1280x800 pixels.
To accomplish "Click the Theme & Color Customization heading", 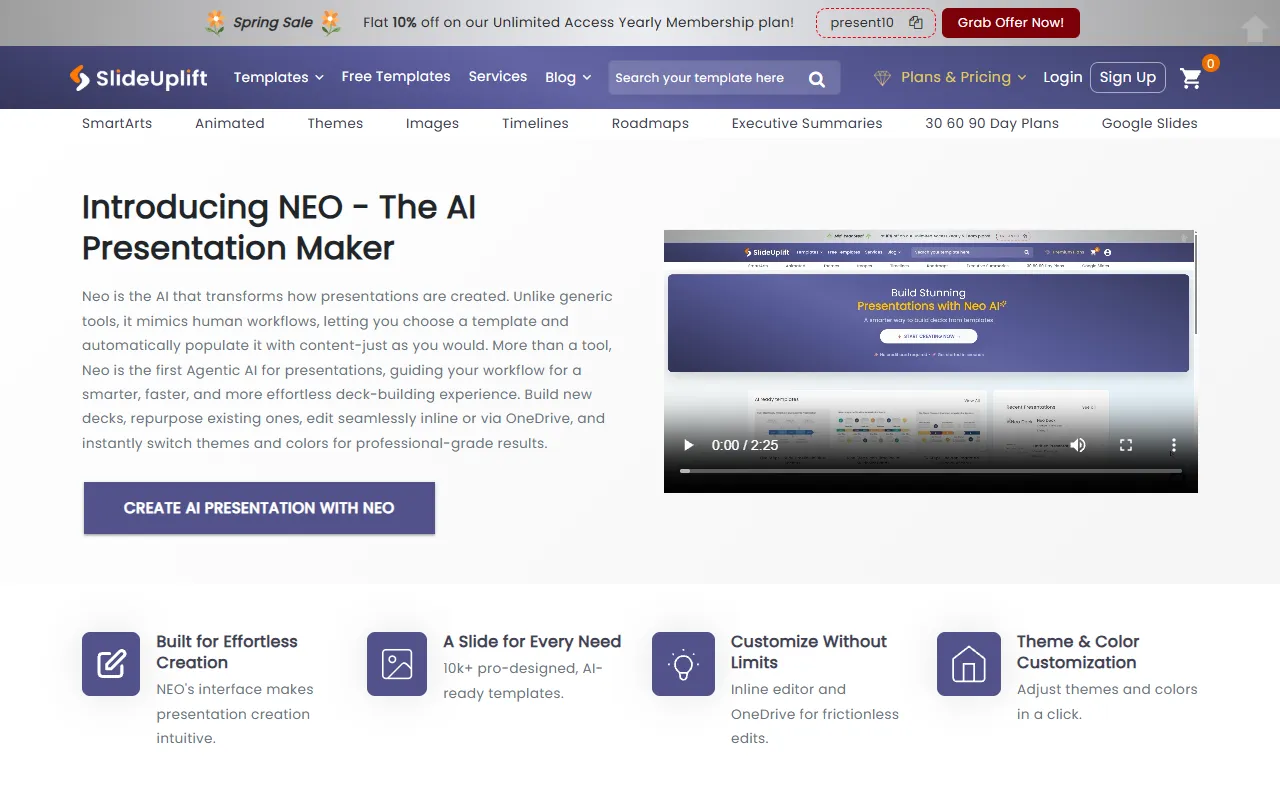I will pos(1078,652).
